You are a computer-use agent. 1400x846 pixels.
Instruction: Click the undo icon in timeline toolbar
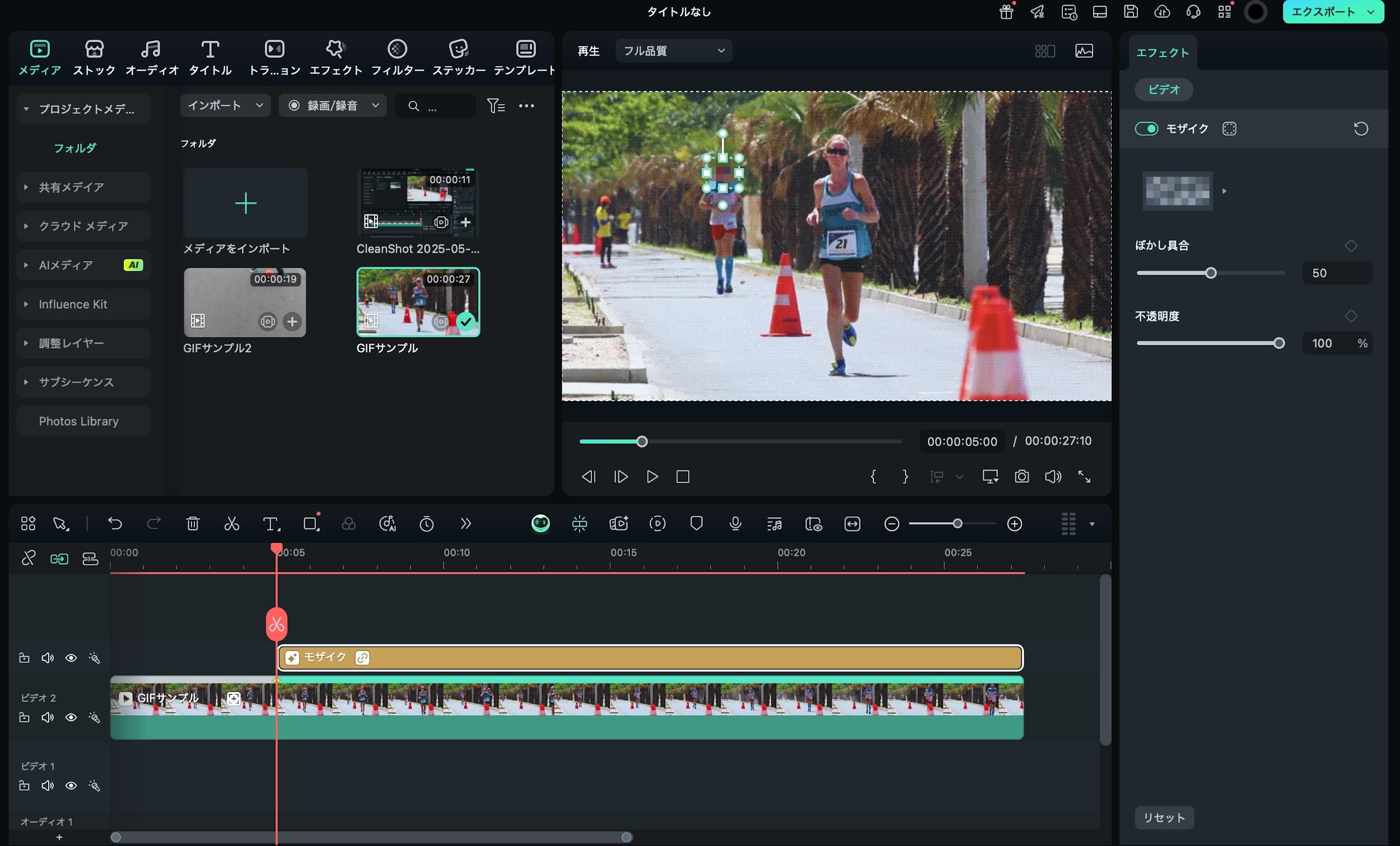pos(115,523)
